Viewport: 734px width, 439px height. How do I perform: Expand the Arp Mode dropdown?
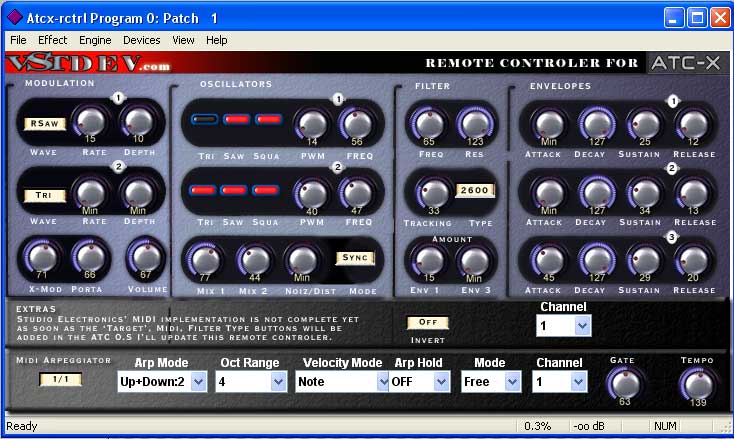tap(198, 382)
